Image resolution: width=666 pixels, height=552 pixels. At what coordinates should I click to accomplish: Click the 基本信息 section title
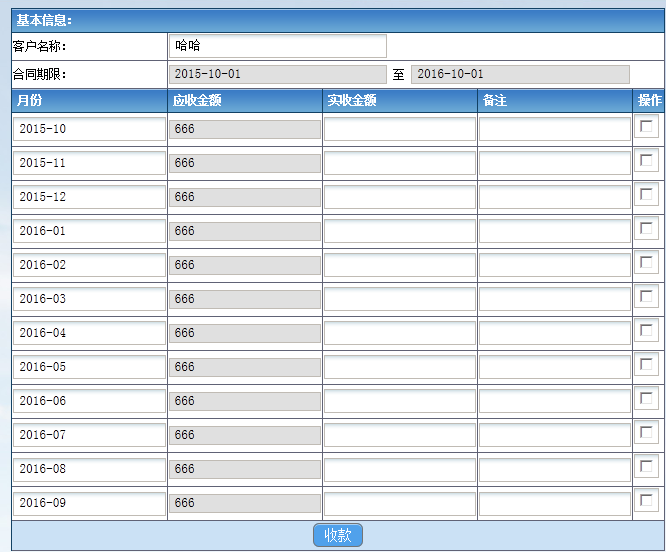pyautogui.click(x=44, y=20)
